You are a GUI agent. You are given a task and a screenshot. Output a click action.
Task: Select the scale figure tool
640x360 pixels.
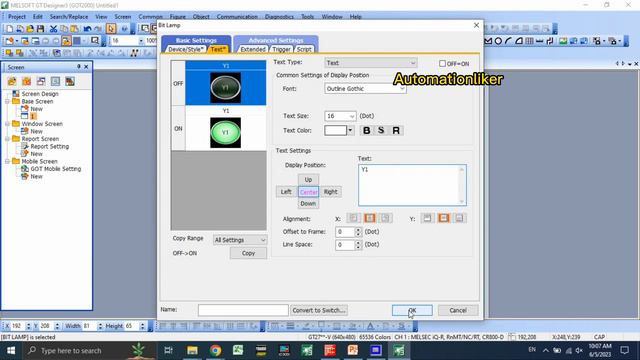click(x=540, y=41)
